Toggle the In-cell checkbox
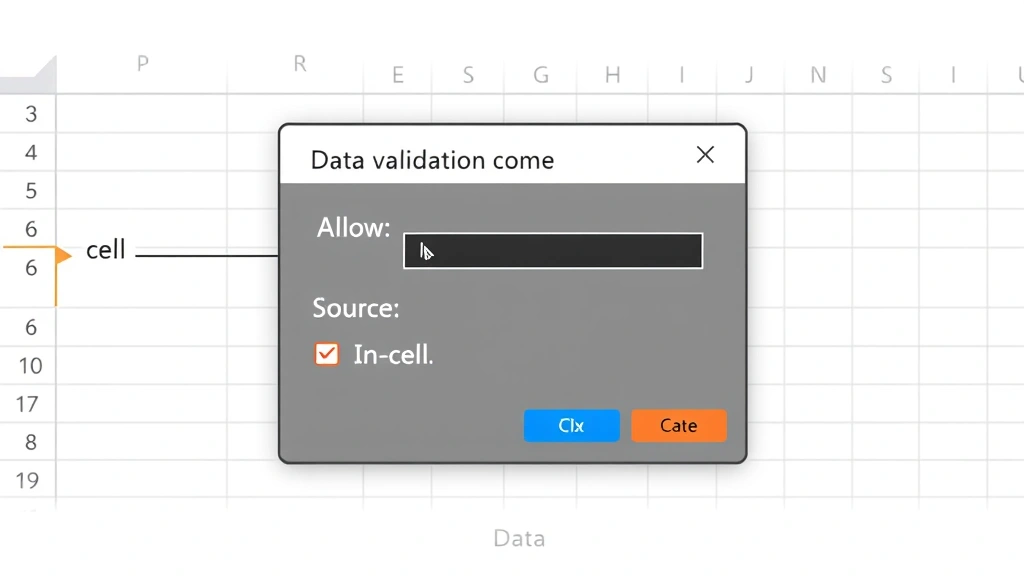 pos(327,354)
